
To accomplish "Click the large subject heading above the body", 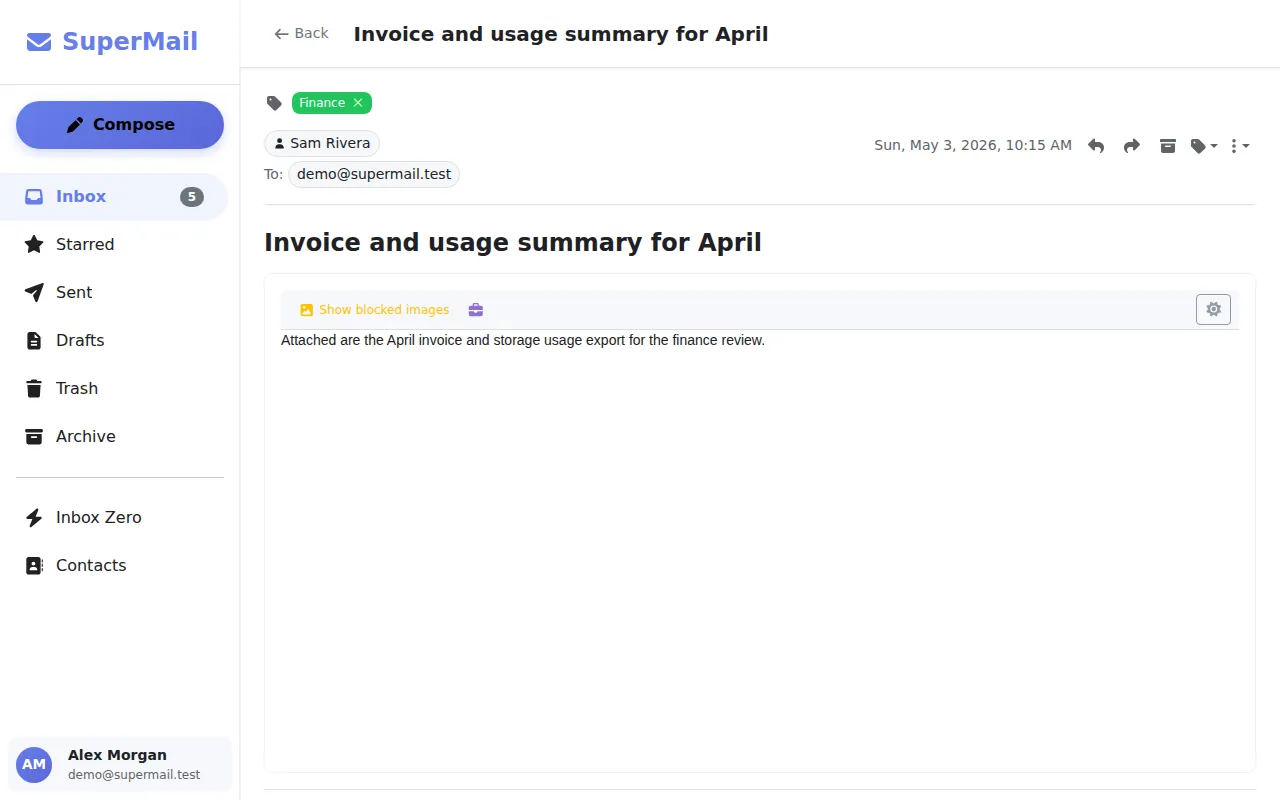I will 513,243.
